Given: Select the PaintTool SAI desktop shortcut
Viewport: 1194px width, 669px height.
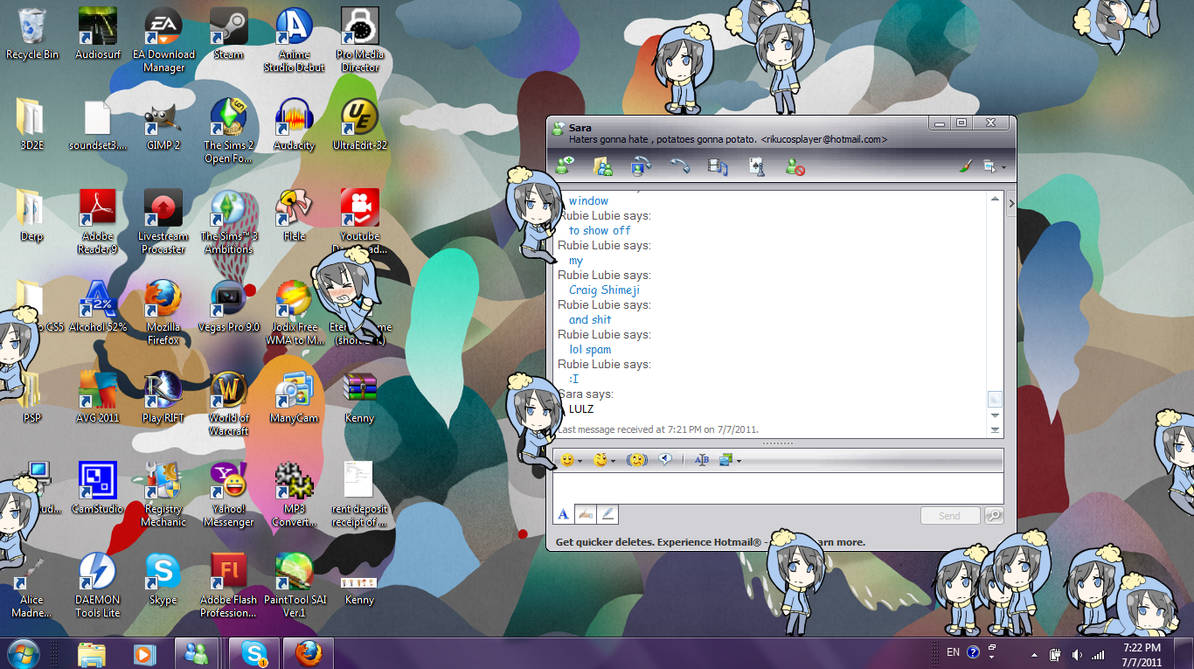Looking at the screenshot, I should point(294,585).
